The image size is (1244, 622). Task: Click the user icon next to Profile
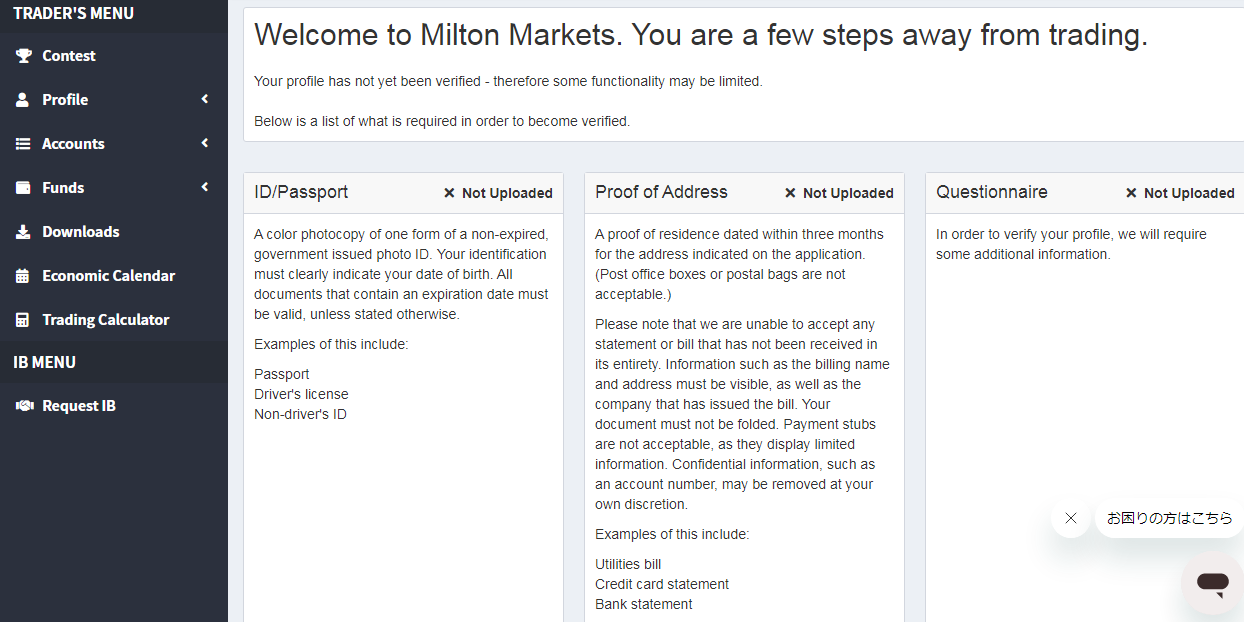point(23,100)
